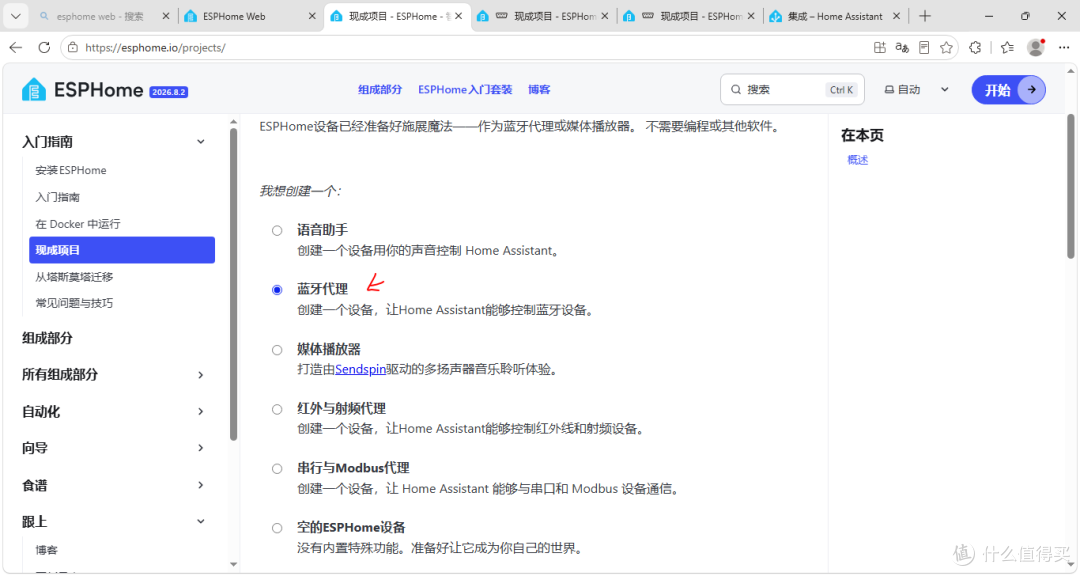Open 组成部分 in top navigation
This screenshot has height=576, width=1080.
pos(380,90)
